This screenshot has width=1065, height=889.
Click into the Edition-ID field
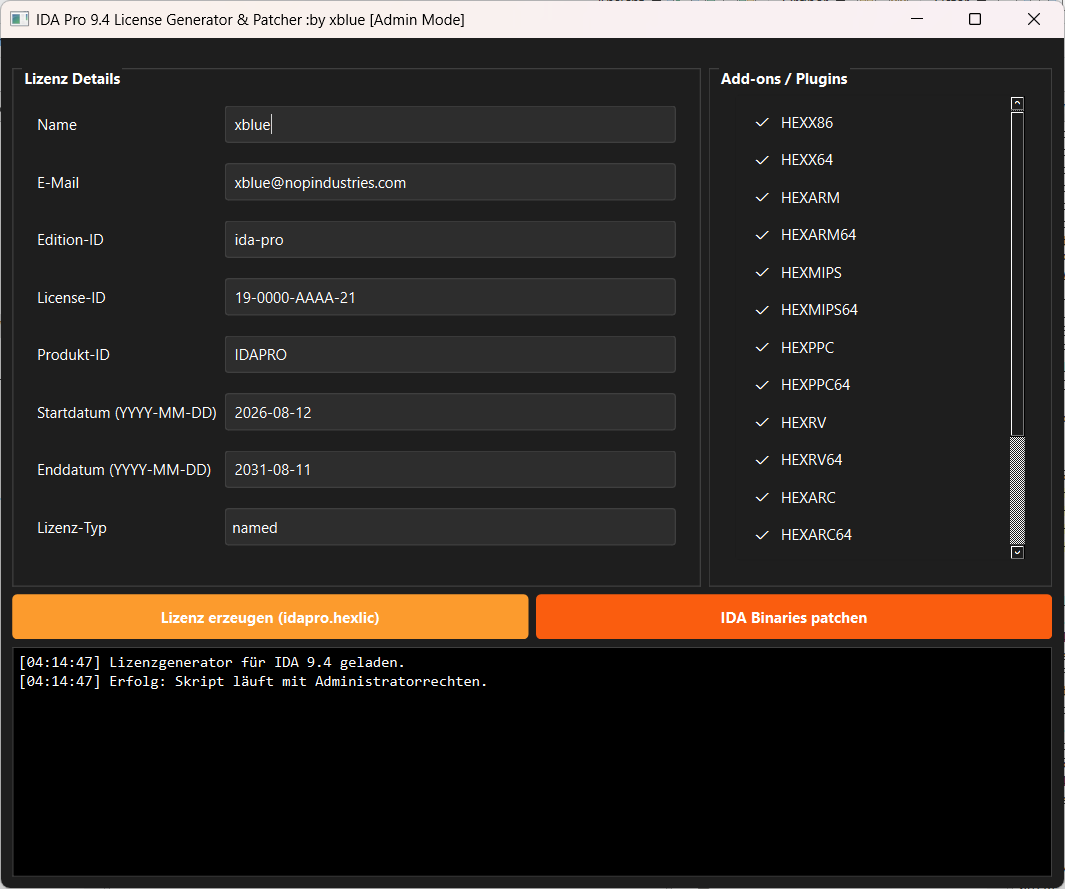coord(450,239)
